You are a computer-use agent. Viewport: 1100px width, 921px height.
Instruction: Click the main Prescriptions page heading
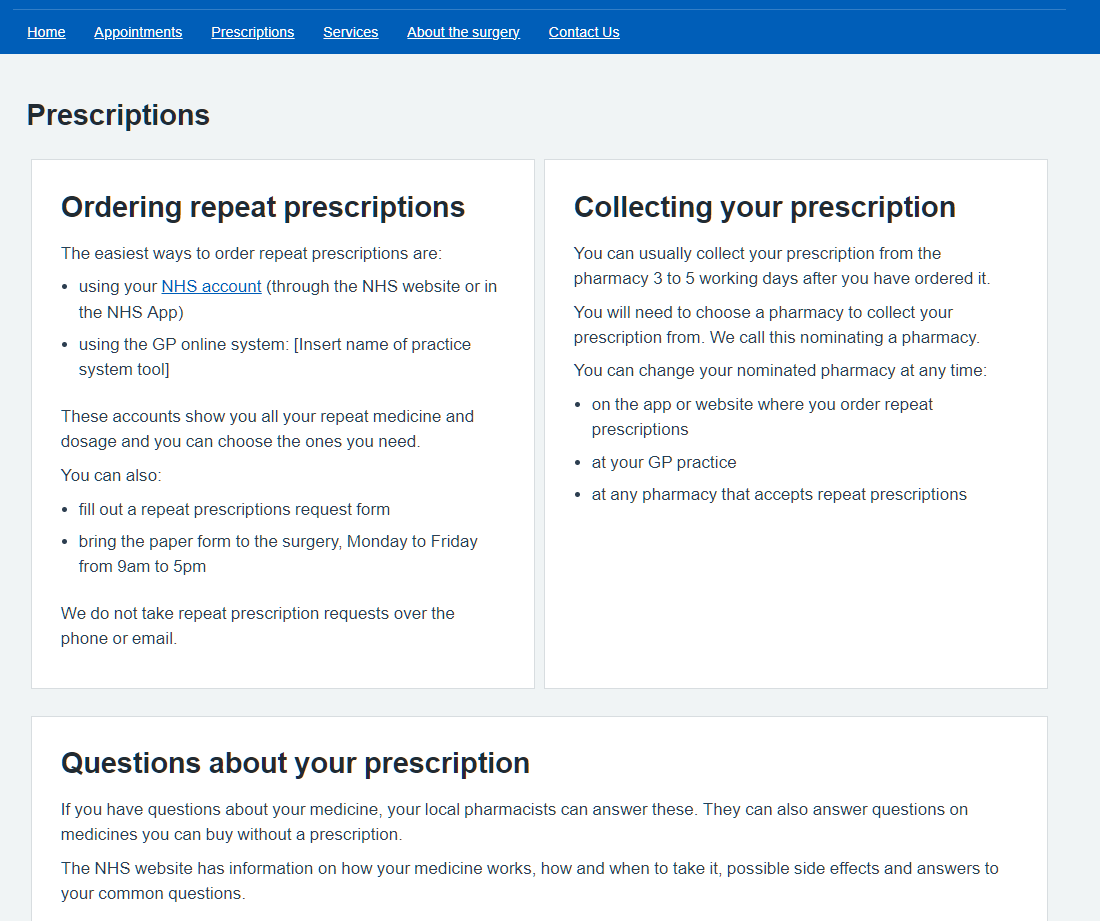[x=118, y=115]
